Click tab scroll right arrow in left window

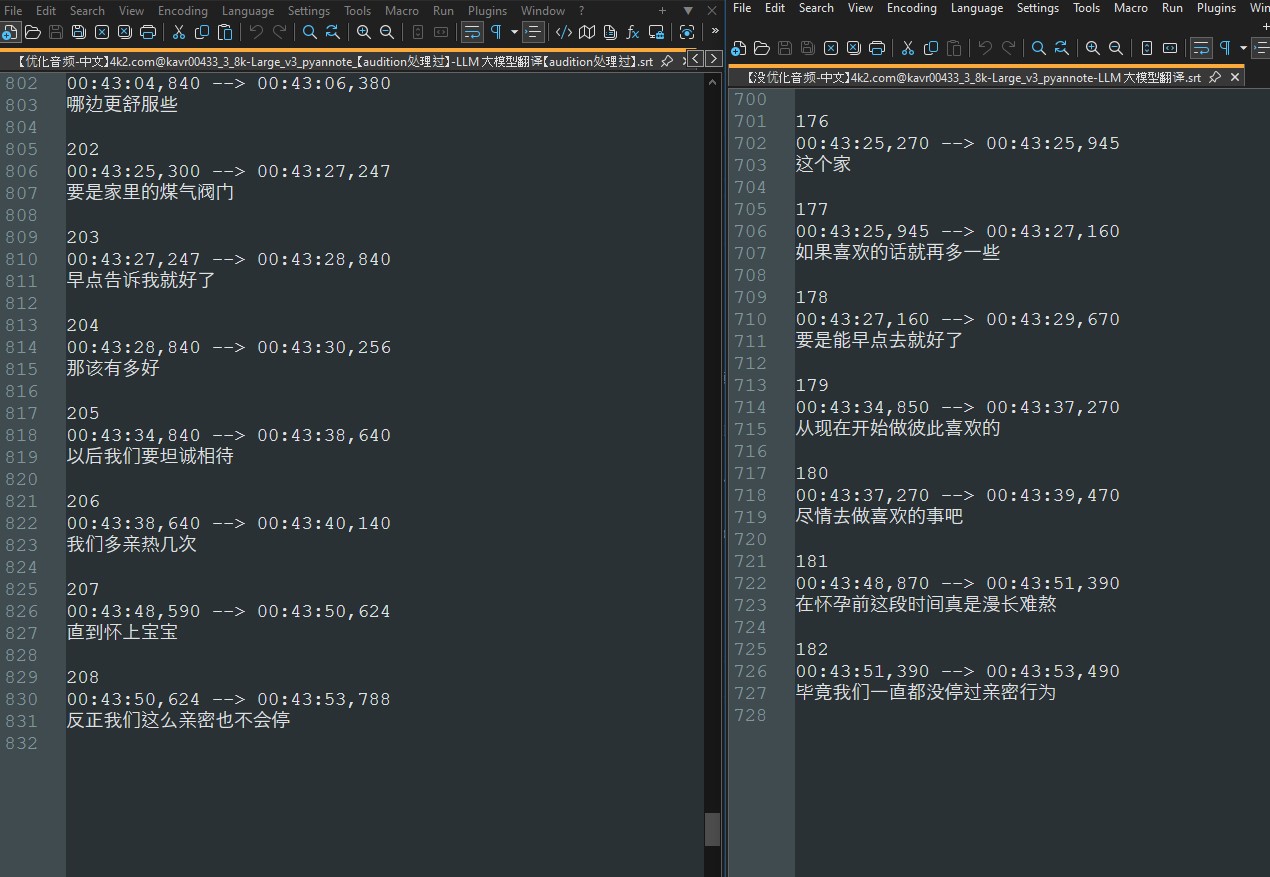click(713, 59)
